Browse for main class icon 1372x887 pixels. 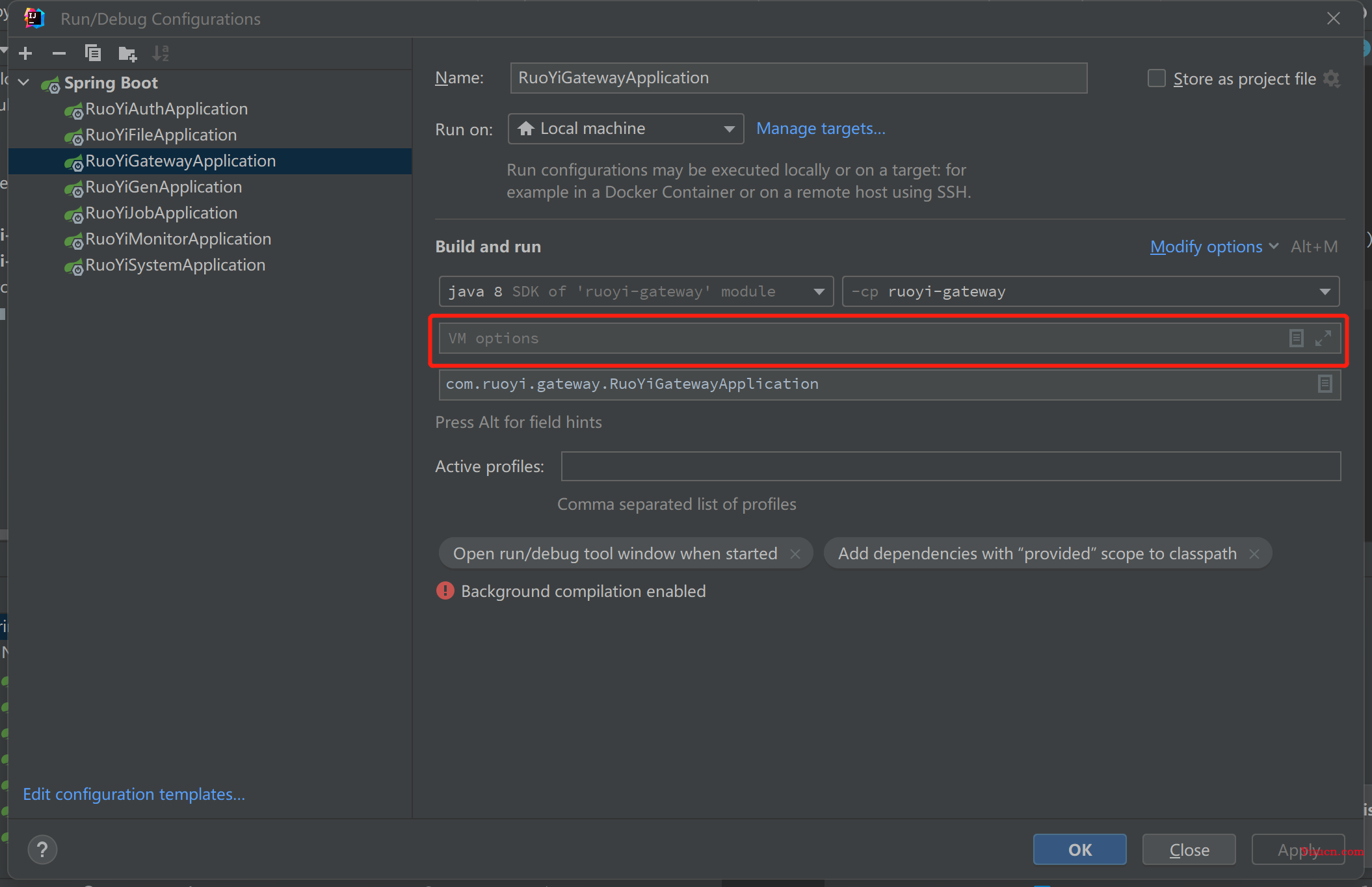coord(1325,384)
